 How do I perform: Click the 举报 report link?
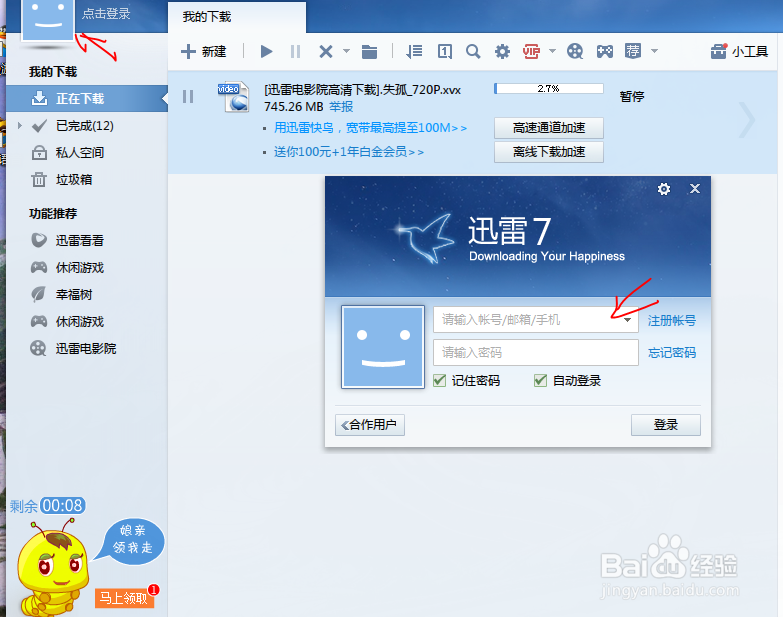pos(341,106)
